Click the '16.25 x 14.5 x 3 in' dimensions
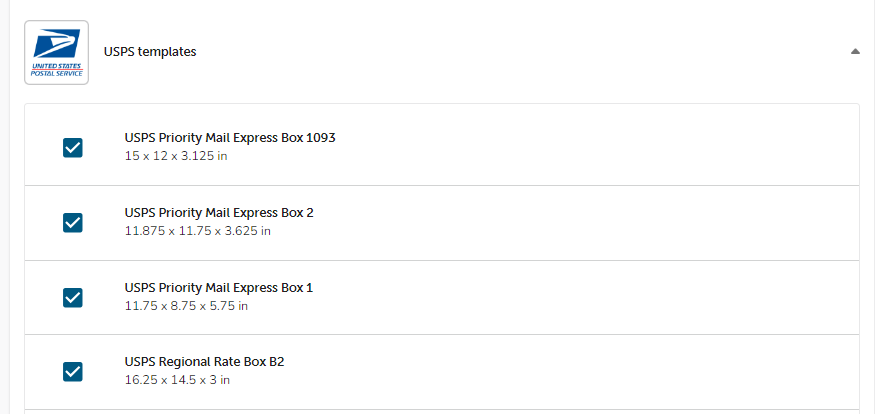 tap(177, 380)
